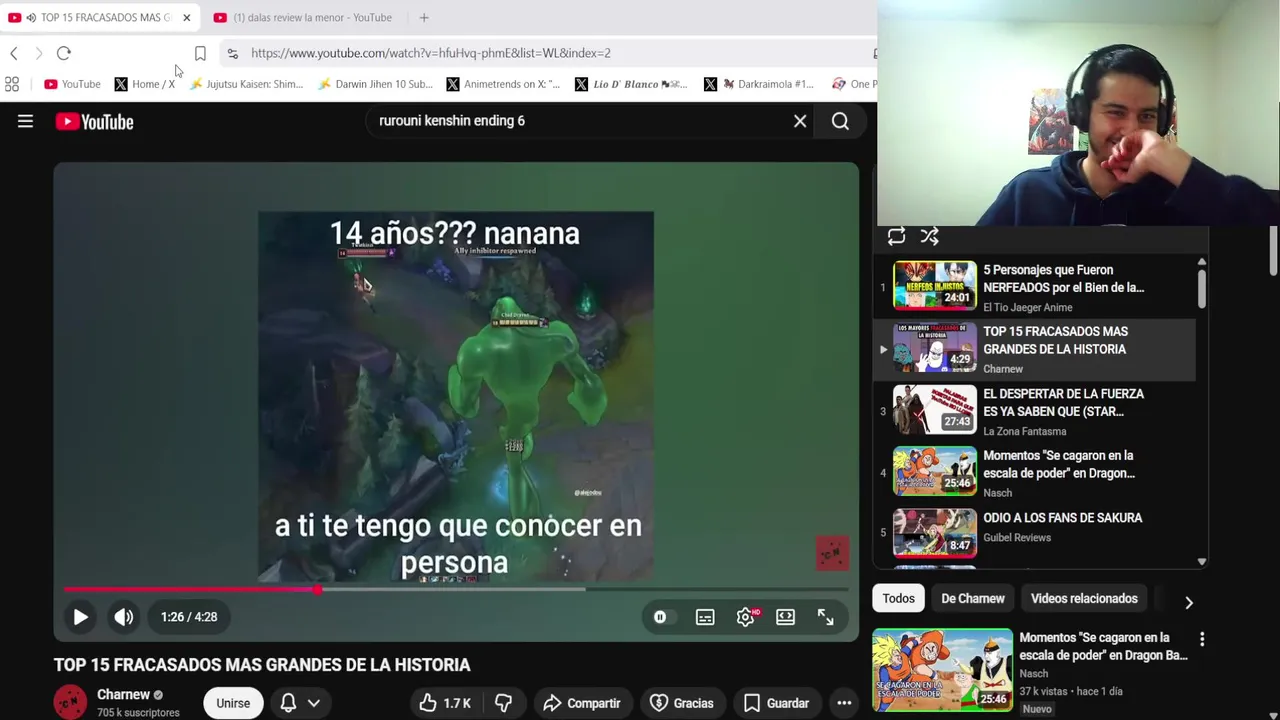Enter fullscreen mode
This screenshot has width=1280, height=720.
pyautogui.click(x=825, y=617)
